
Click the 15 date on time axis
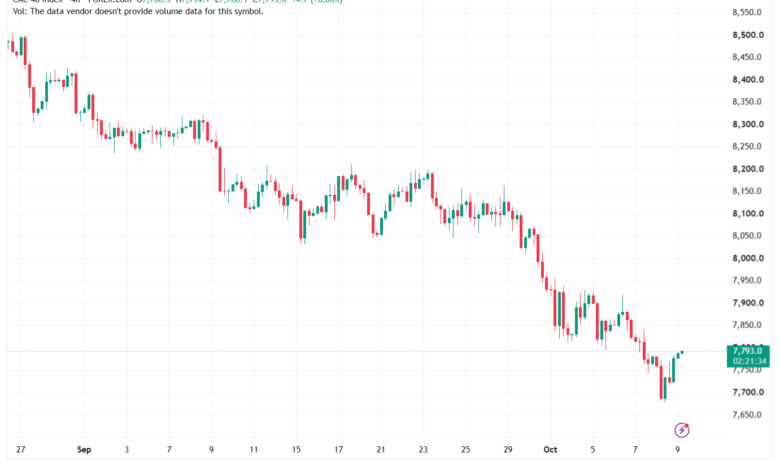point(296,450)
